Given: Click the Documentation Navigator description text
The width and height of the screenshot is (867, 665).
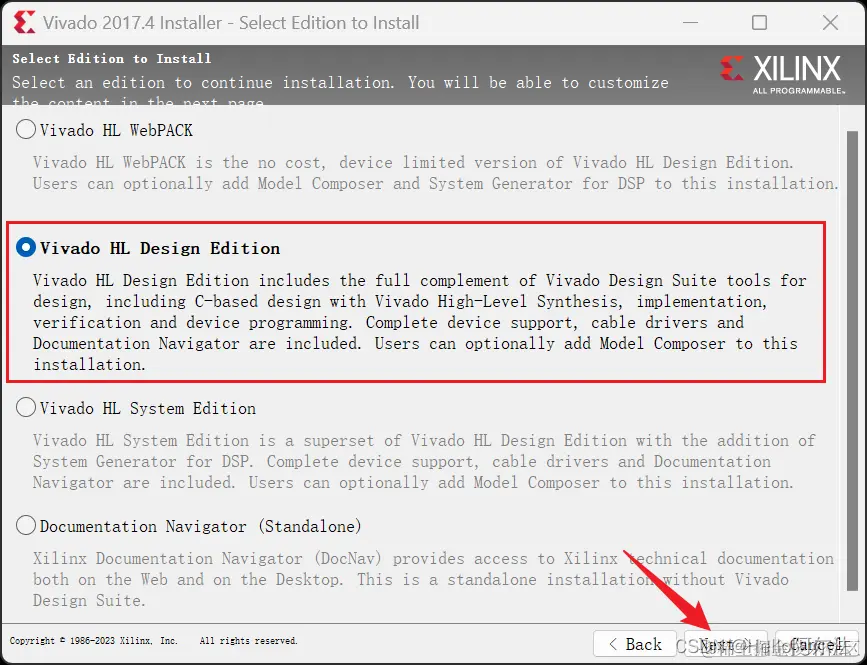Looking at the screenshot, I should point(433,579).
